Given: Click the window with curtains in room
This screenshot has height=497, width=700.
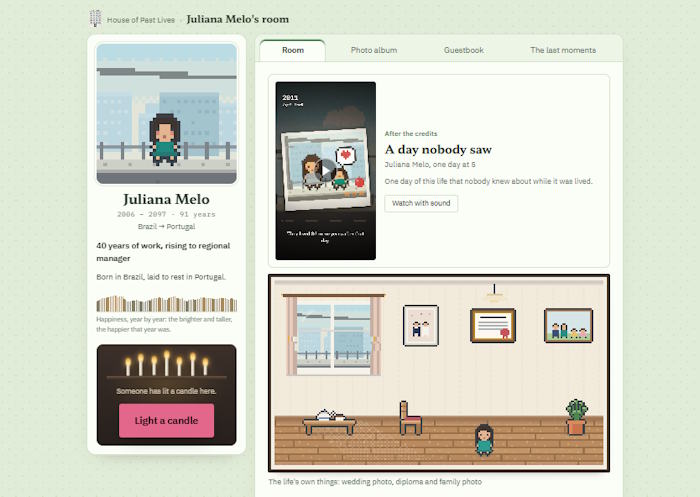Looking at the screenshot, I should (333, 334).
